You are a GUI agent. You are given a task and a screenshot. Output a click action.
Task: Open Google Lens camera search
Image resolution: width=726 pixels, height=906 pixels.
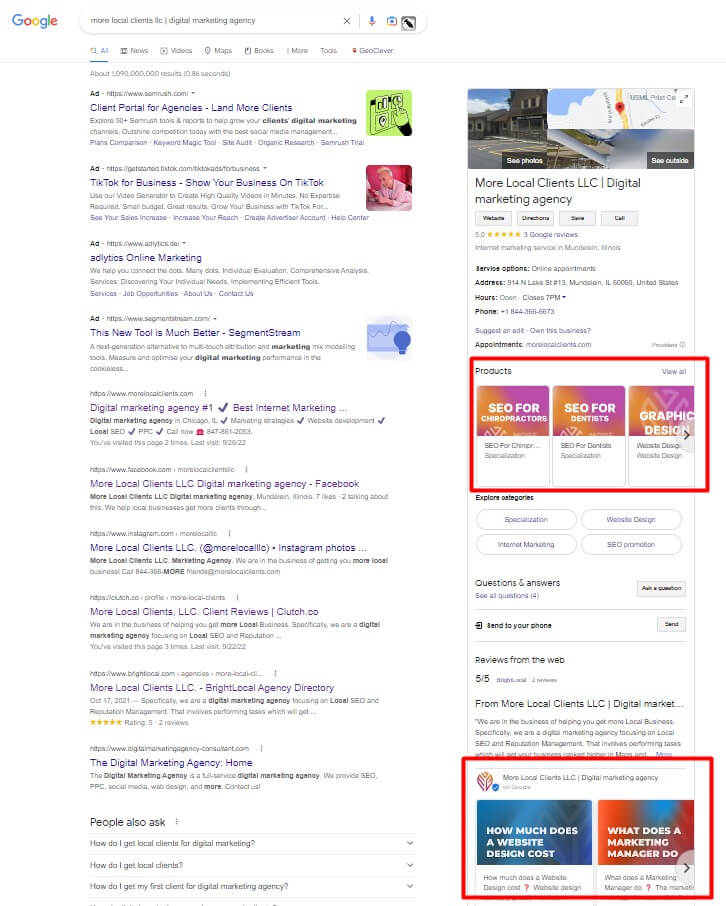(x=392, y=21)
